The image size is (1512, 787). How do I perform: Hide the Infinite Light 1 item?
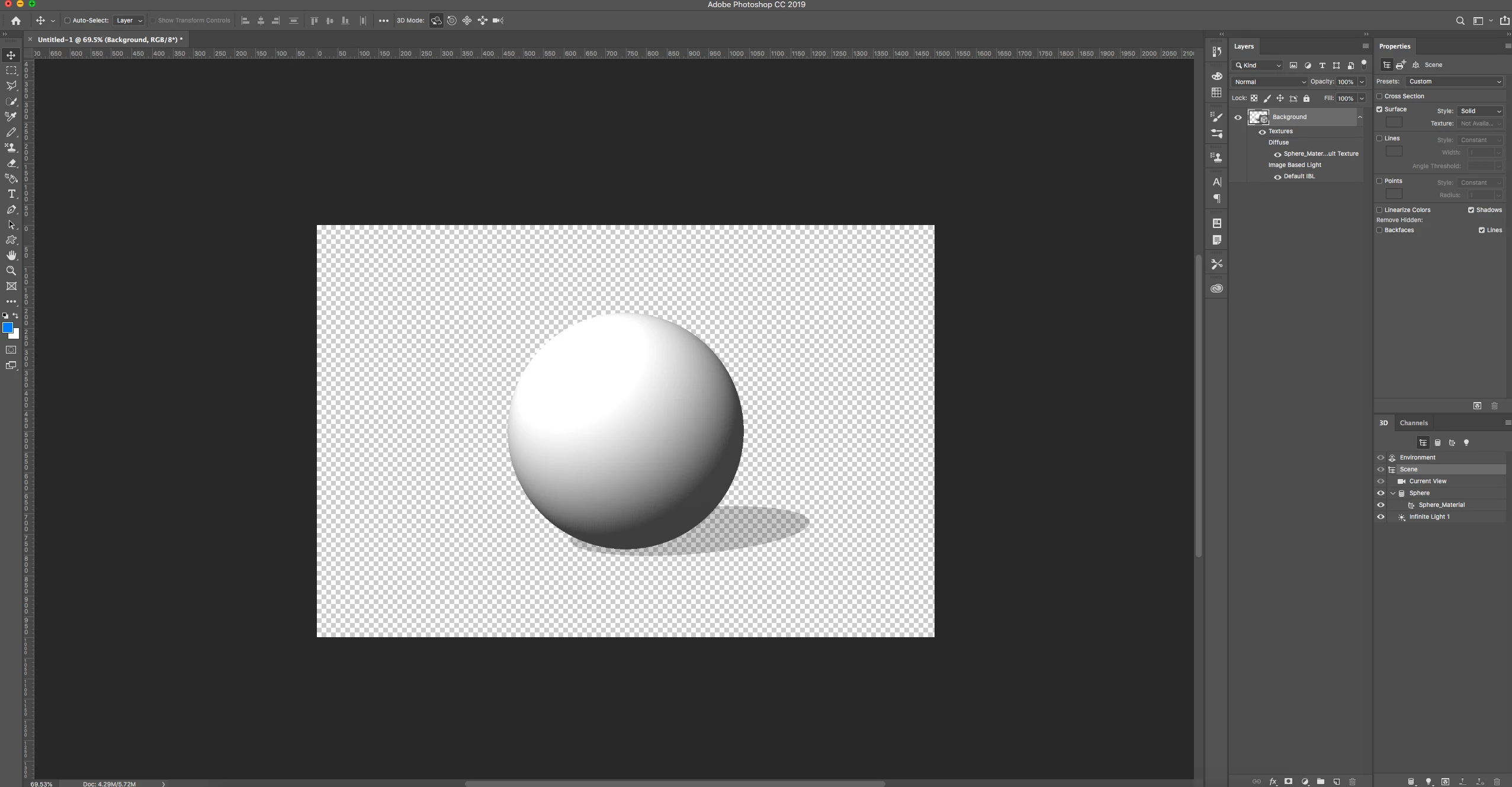coord(1381,517)
